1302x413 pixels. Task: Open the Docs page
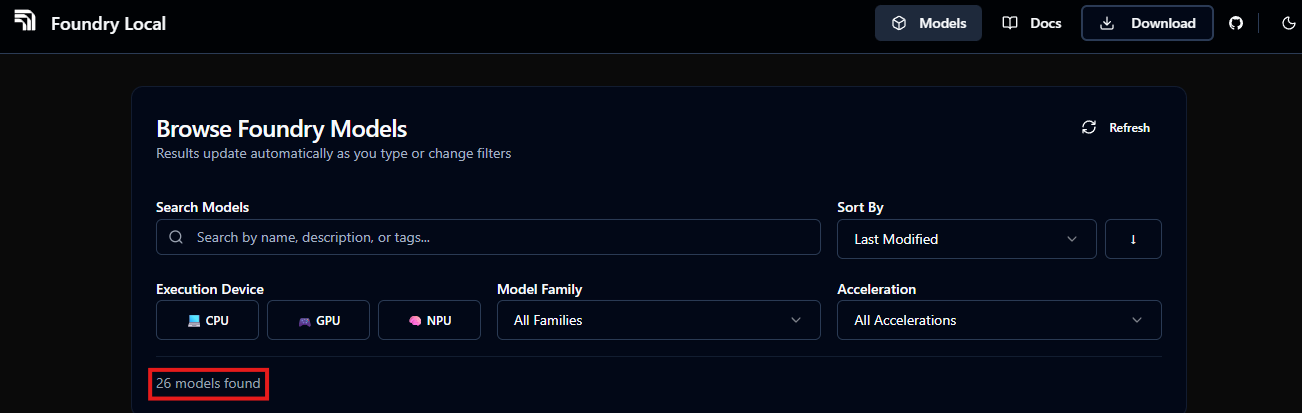(1032, 23)
